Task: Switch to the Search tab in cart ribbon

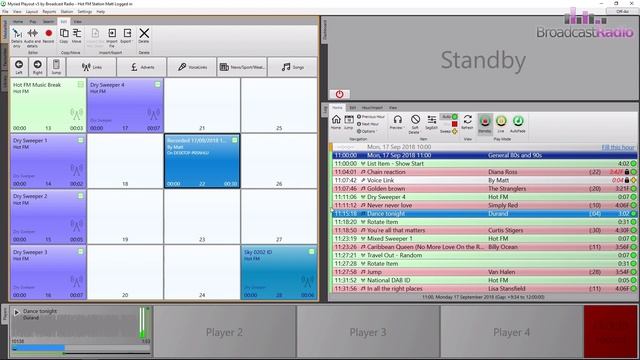Action: [x=49, y=21]
